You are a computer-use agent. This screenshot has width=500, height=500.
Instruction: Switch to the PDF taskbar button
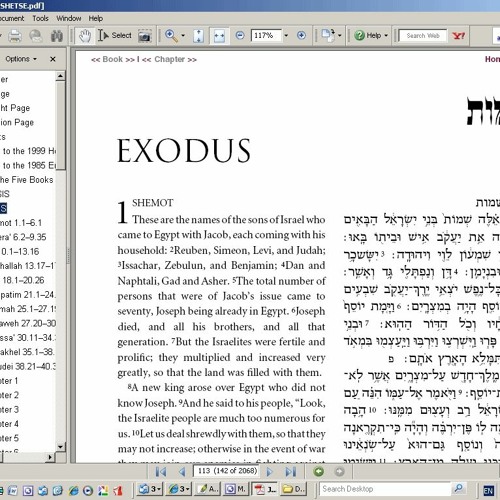[265, 489]
